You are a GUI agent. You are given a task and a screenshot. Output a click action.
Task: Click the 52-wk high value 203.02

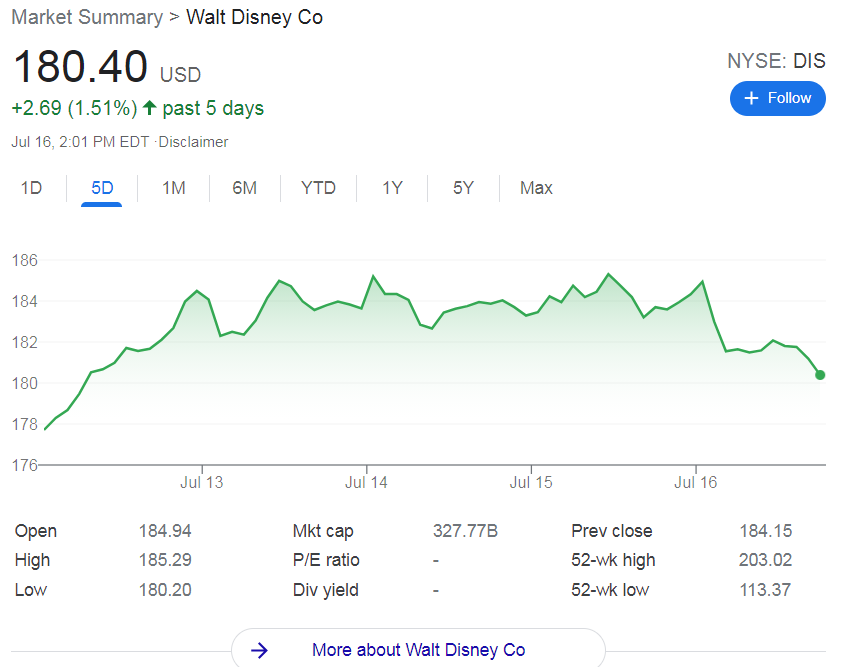point(765,560)
